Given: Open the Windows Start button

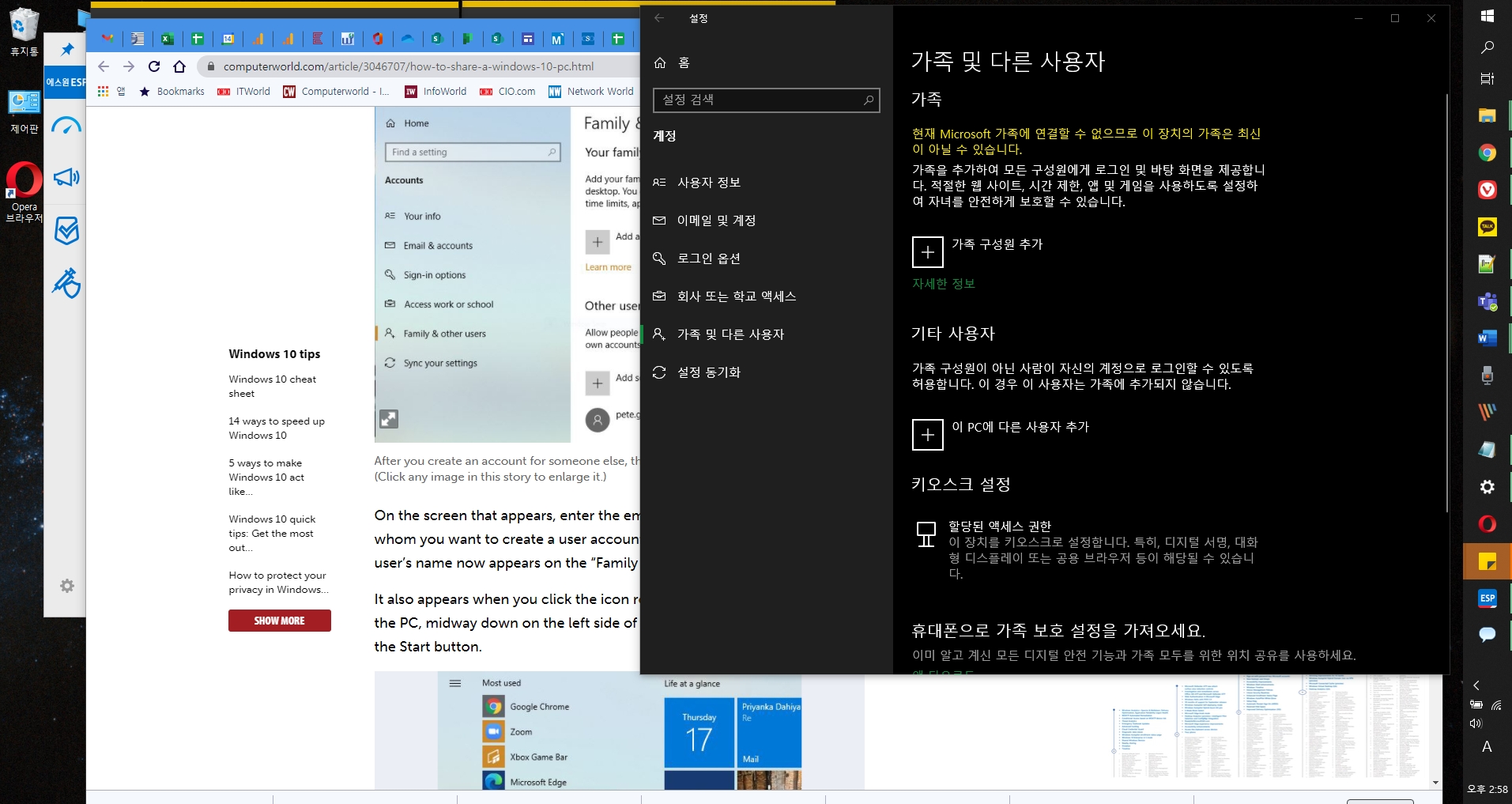Looking at the screenshot, I should pyautogui.click(x=1487, y=16).
